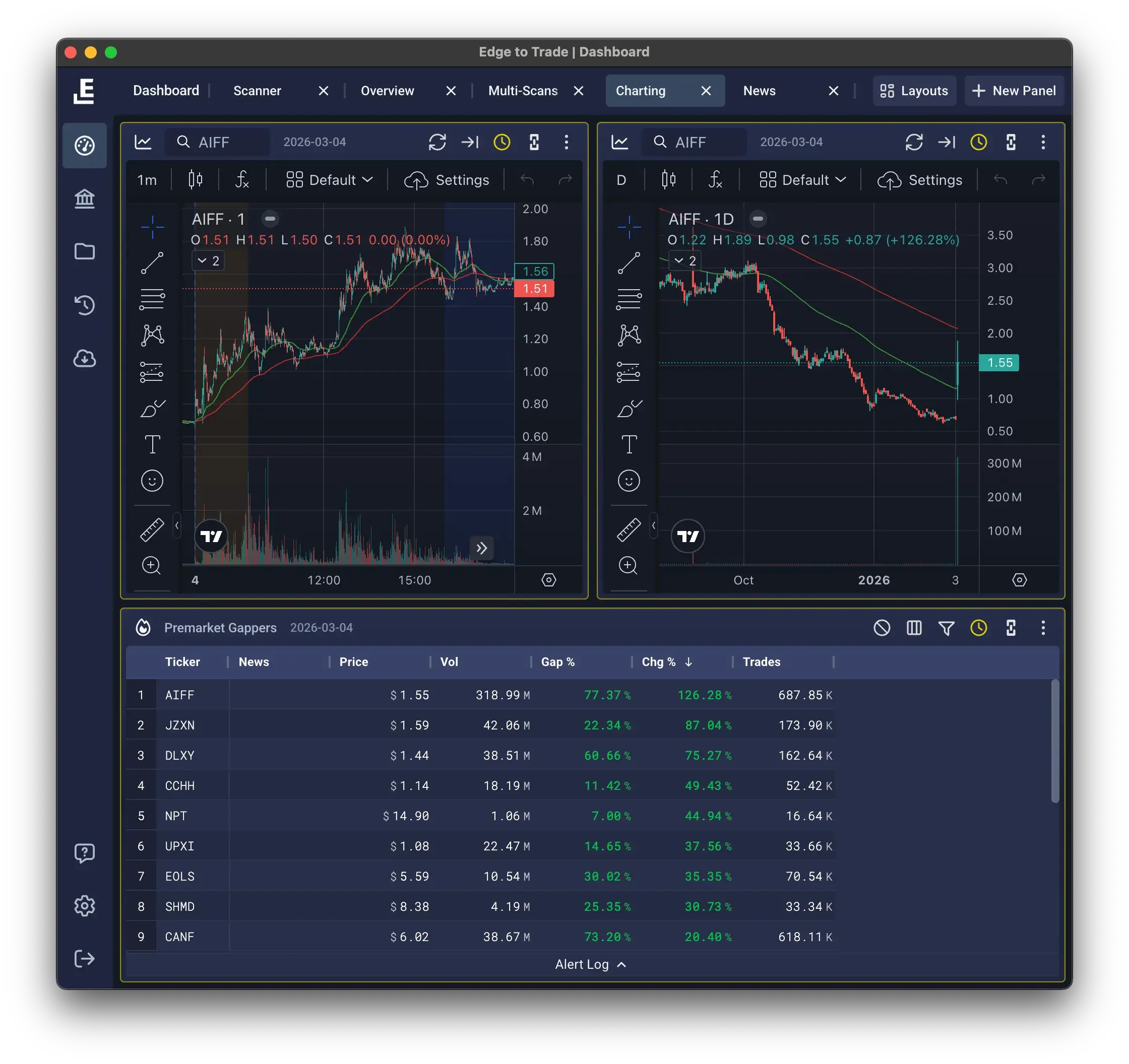Expand the indicators legend showing 2
1129x1064 pixels.
click(x=208, y=260)
